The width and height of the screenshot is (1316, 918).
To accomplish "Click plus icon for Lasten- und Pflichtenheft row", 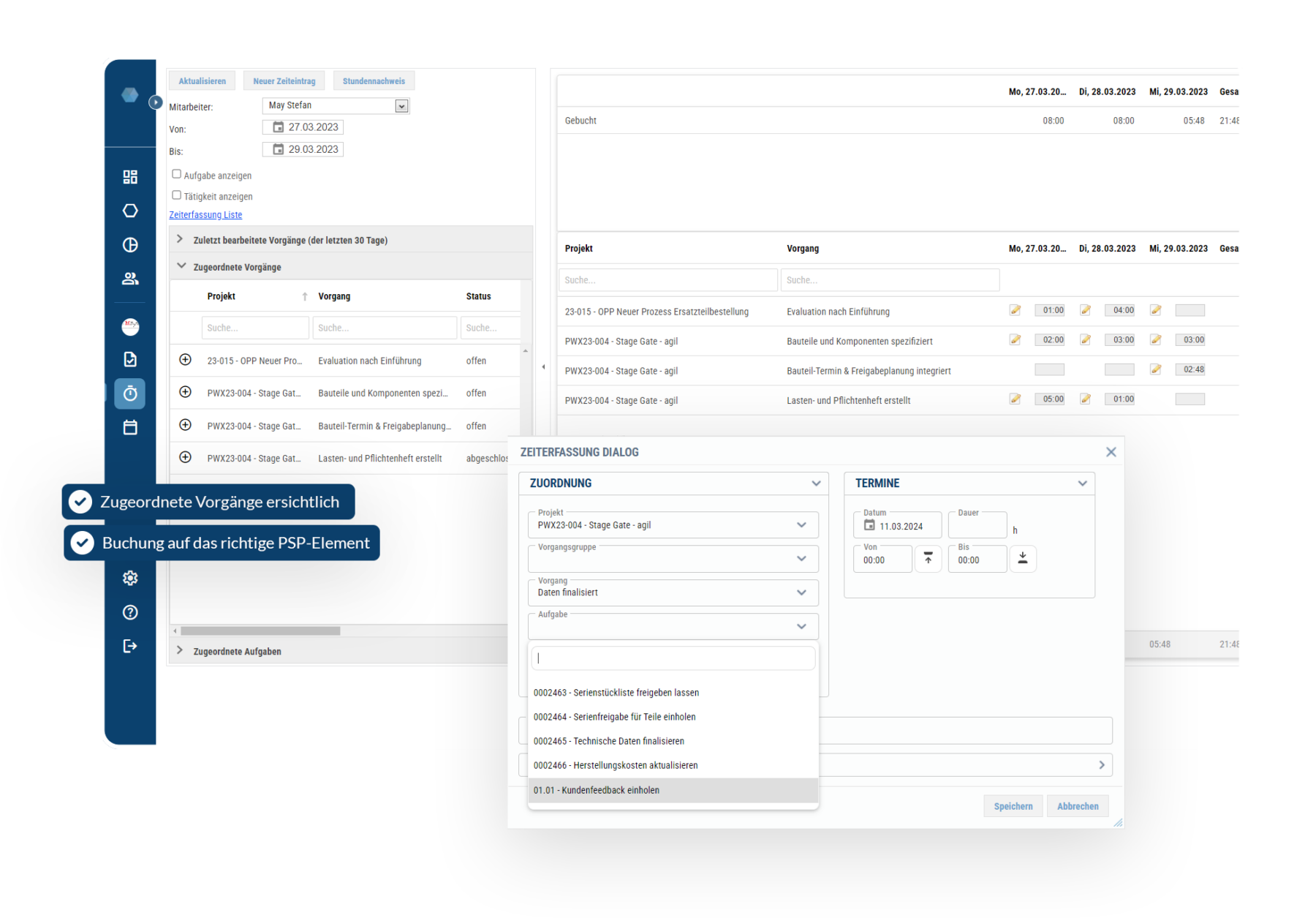I will (186, 457).
